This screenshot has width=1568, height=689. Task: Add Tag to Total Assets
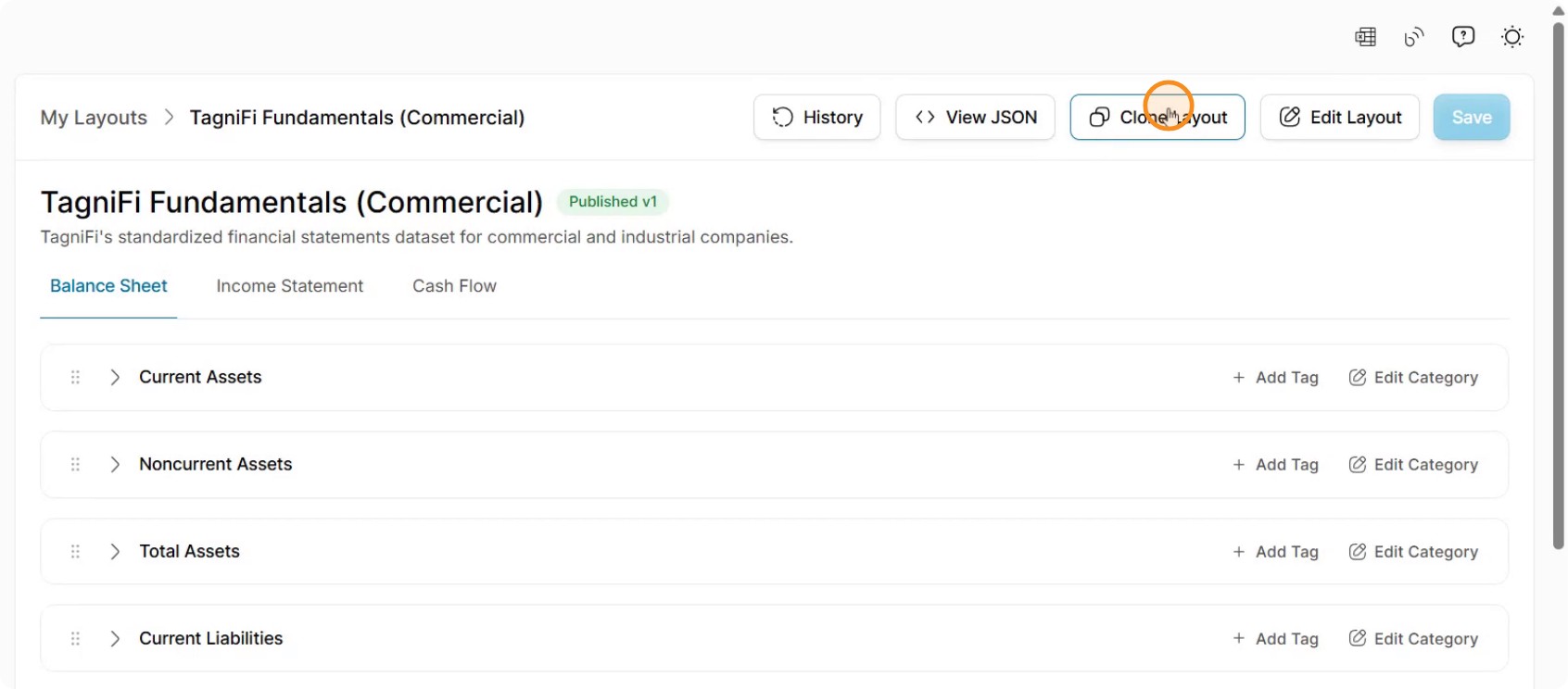click(1275, 551)
